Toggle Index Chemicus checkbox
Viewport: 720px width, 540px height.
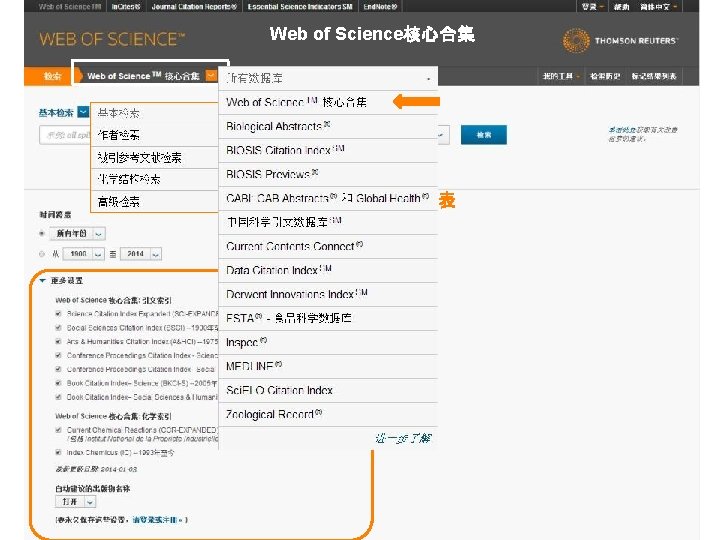coord(58,452)
